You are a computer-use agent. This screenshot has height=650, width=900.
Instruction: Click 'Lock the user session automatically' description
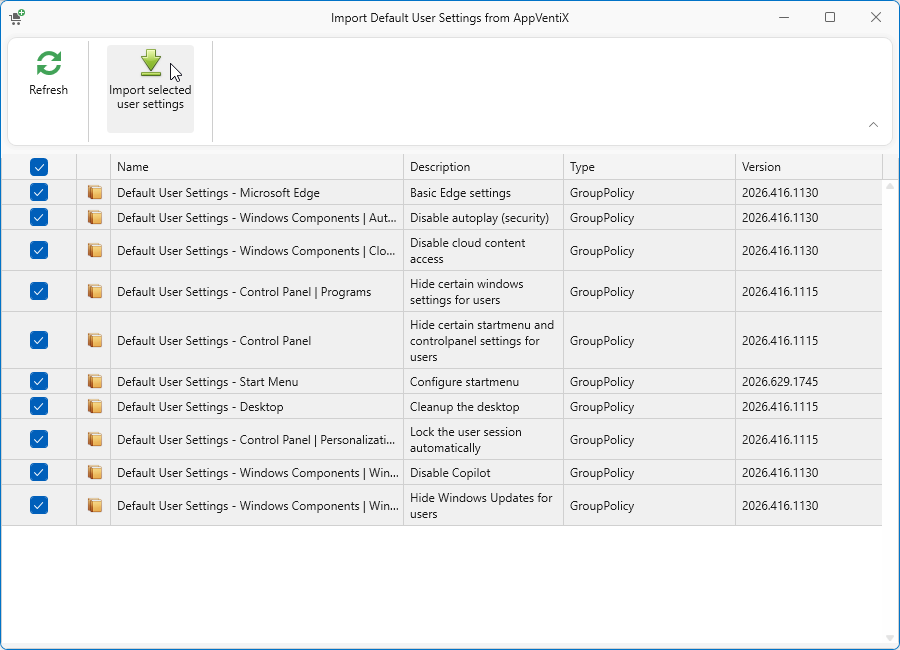465,440
